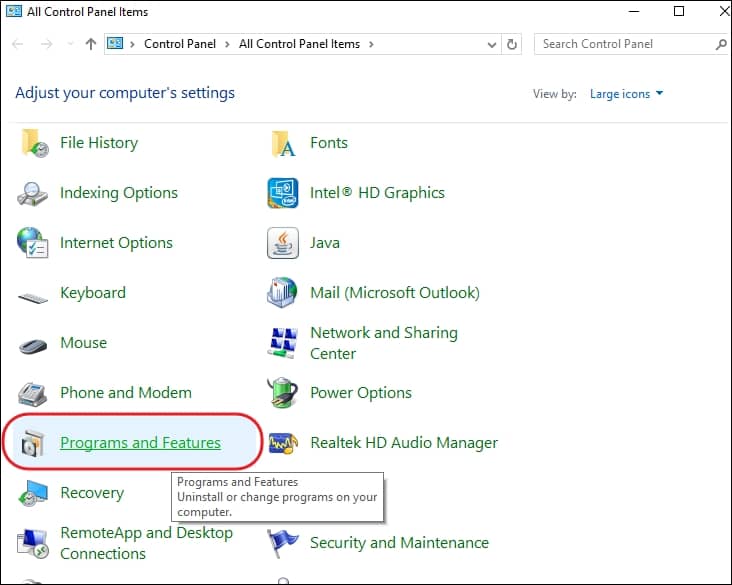Go up one folder level

[91, 44]
